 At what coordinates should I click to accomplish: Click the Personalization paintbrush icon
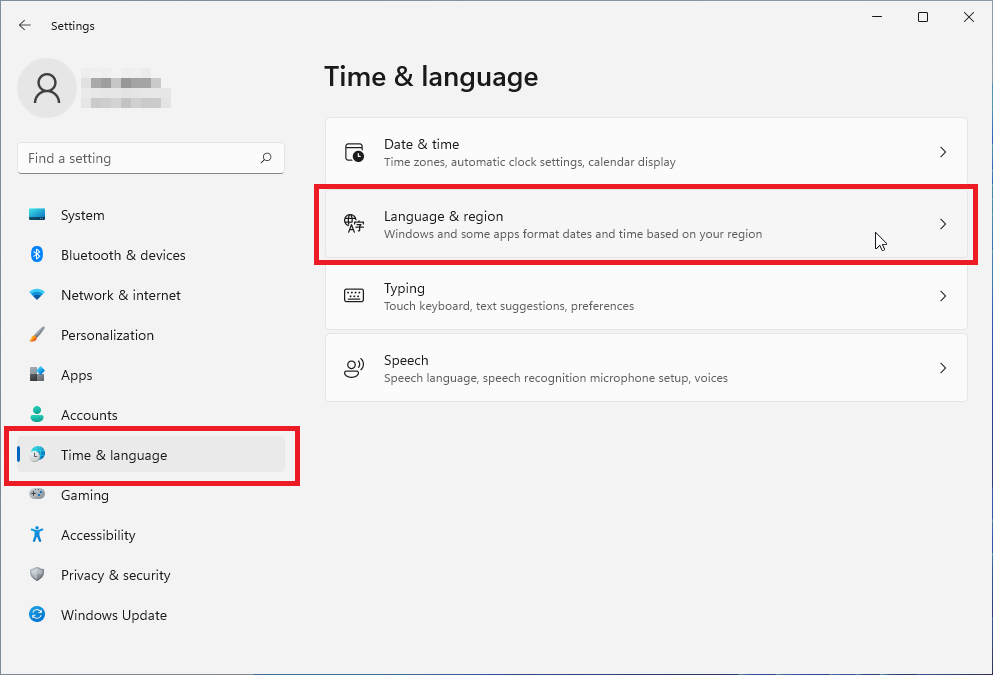point(37,334)
